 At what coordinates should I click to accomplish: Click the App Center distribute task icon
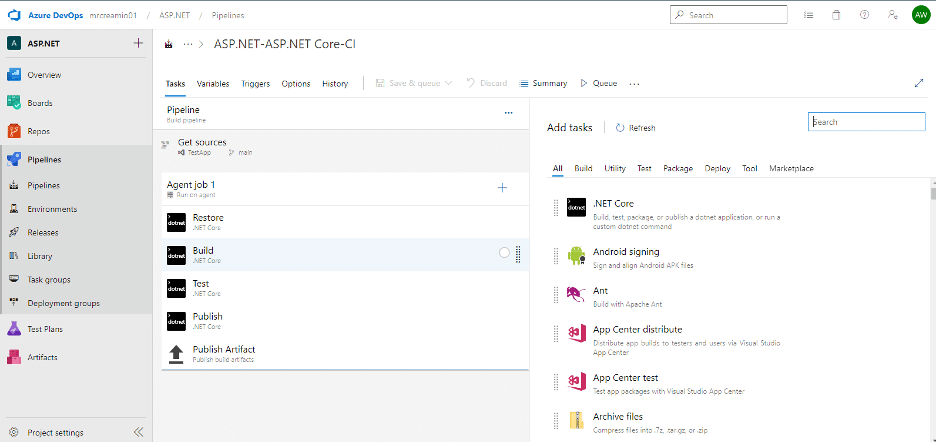tap(576, 333)
